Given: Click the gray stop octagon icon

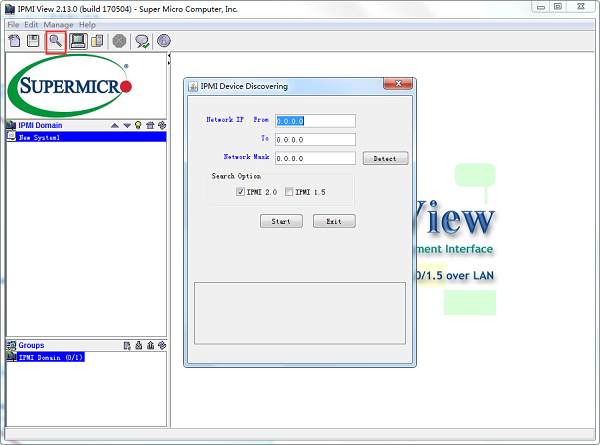Looking at the screenshot, I should point(119,41).
